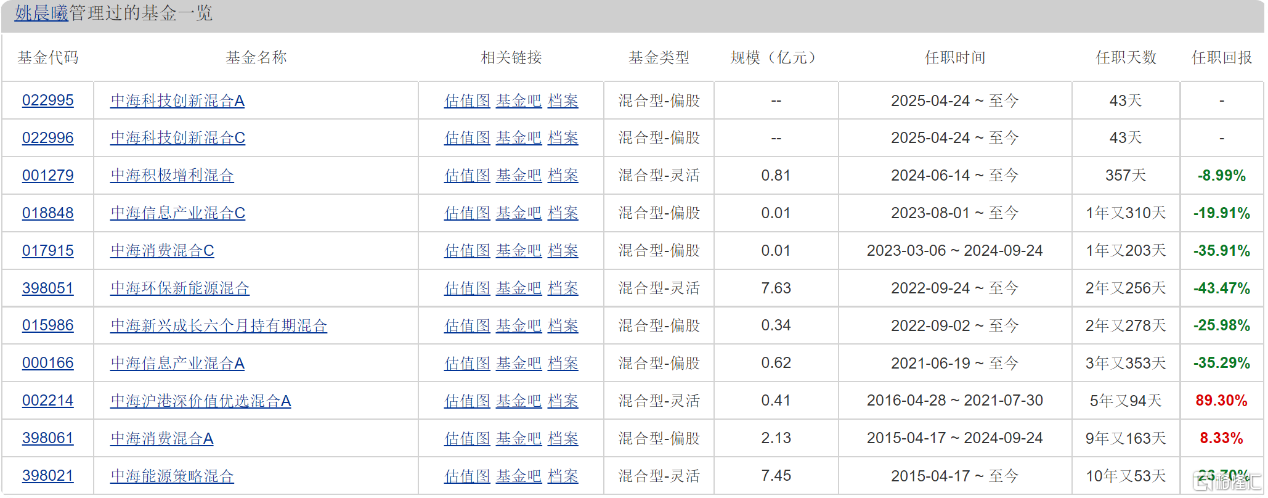Open 中海消费混合C fund page

[x=162, y=251]
